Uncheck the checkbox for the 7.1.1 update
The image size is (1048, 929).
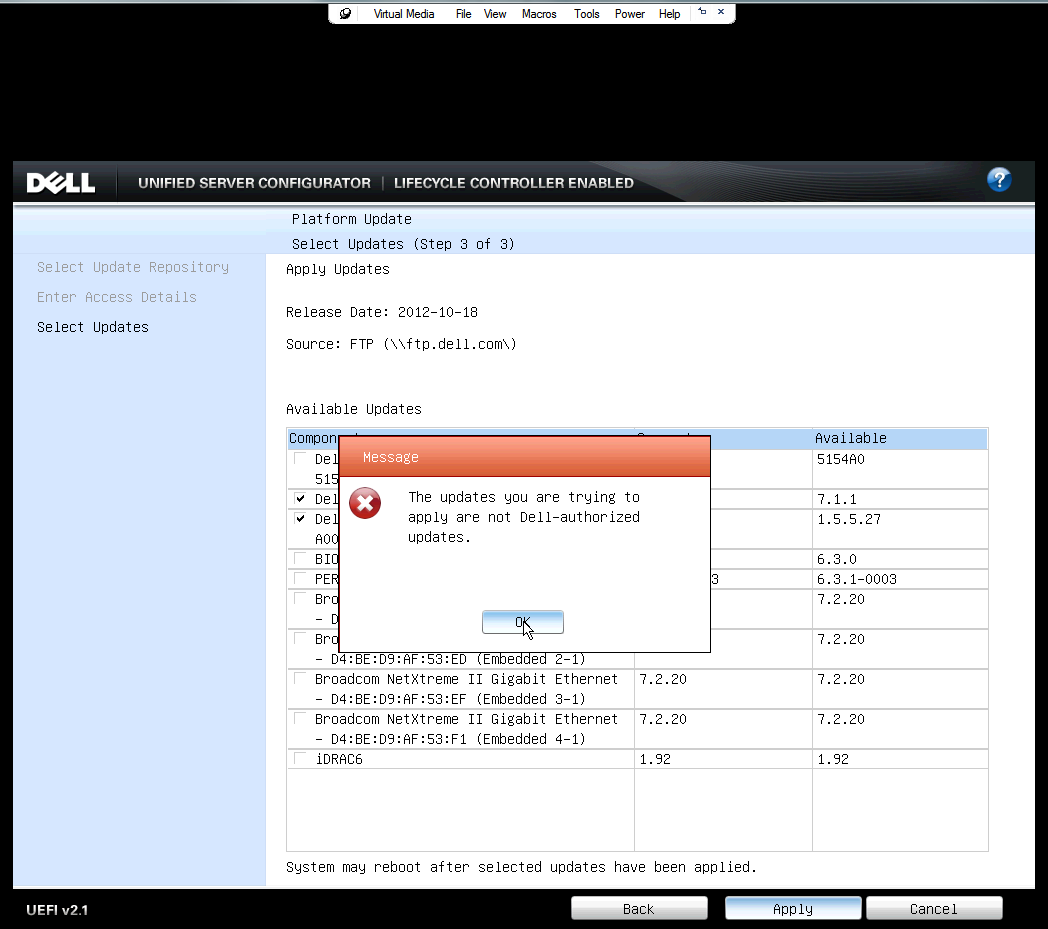point(299,499)
